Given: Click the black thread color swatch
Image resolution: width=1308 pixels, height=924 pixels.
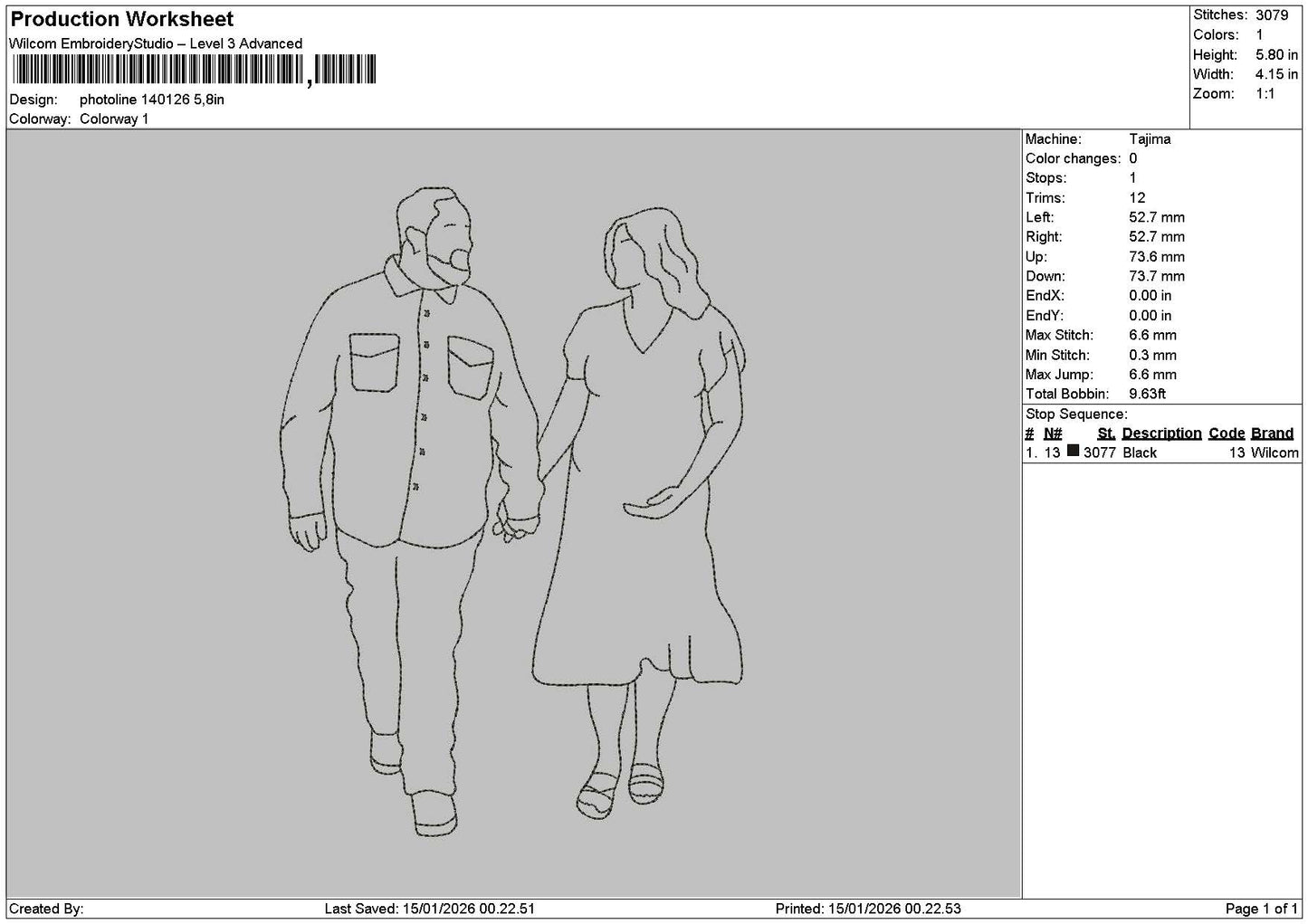Looking at the screenshot, I should (1073, 452).
